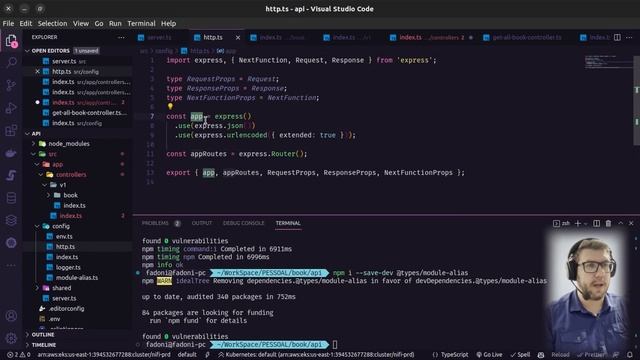The image size is (640, 360).
Task: Split the editor to the right
Action: (617, 37)
